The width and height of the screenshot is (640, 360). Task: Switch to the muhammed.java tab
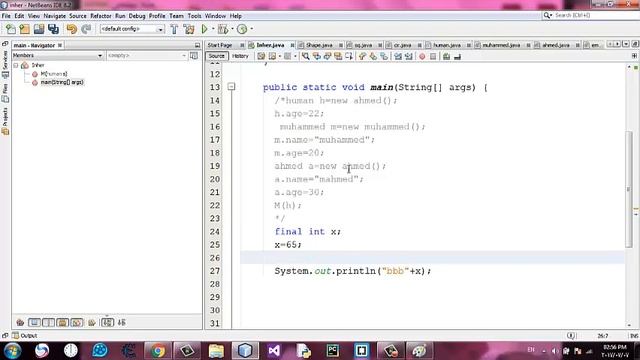pos(501,45)
